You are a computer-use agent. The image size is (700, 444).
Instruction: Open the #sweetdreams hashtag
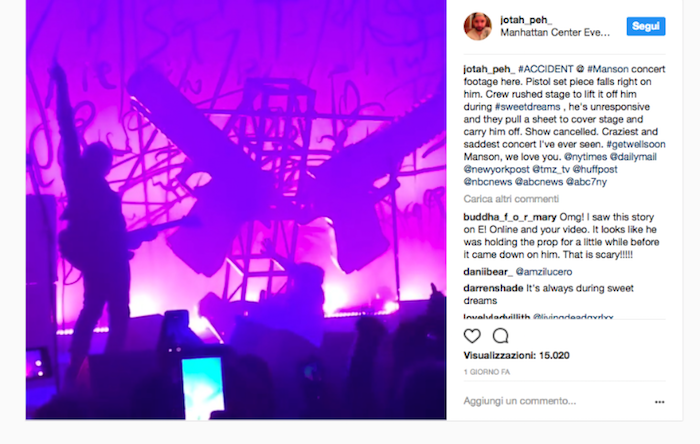coord(527,107)
